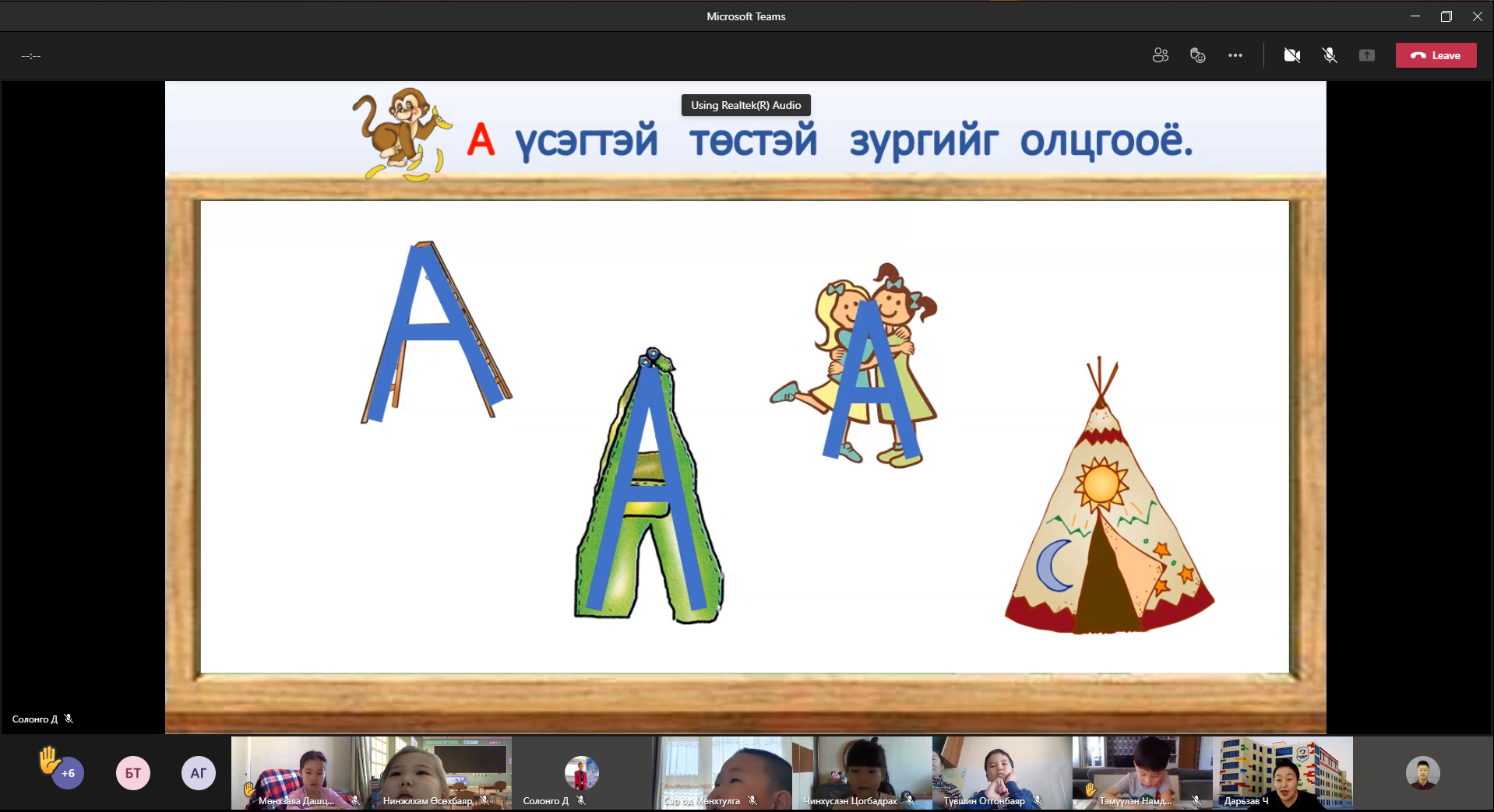Click the hugging girls picture
This screenshot has width=1494, height=812.
click(x=855, y=365)
